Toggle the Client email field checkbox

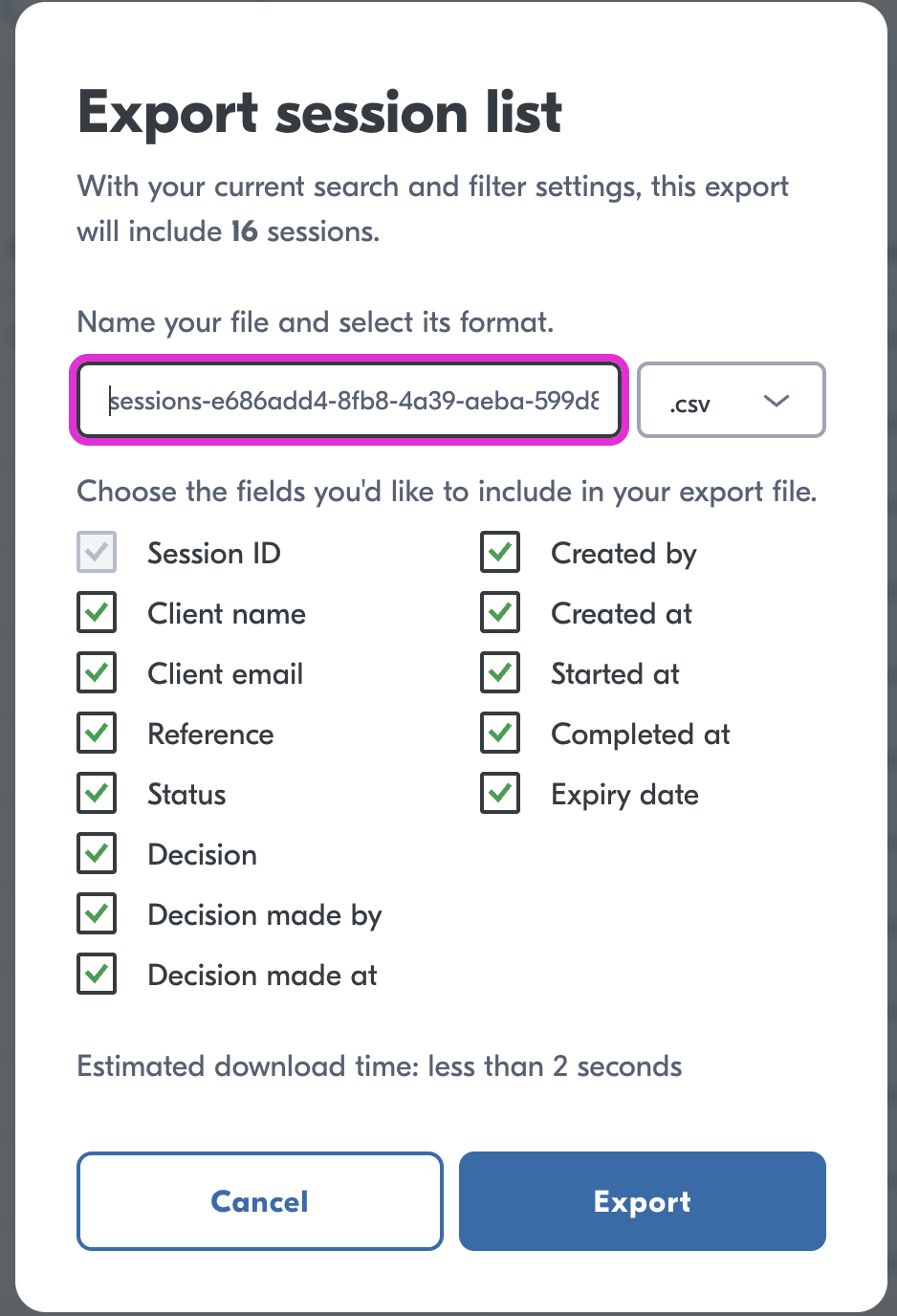coord(97,673)
